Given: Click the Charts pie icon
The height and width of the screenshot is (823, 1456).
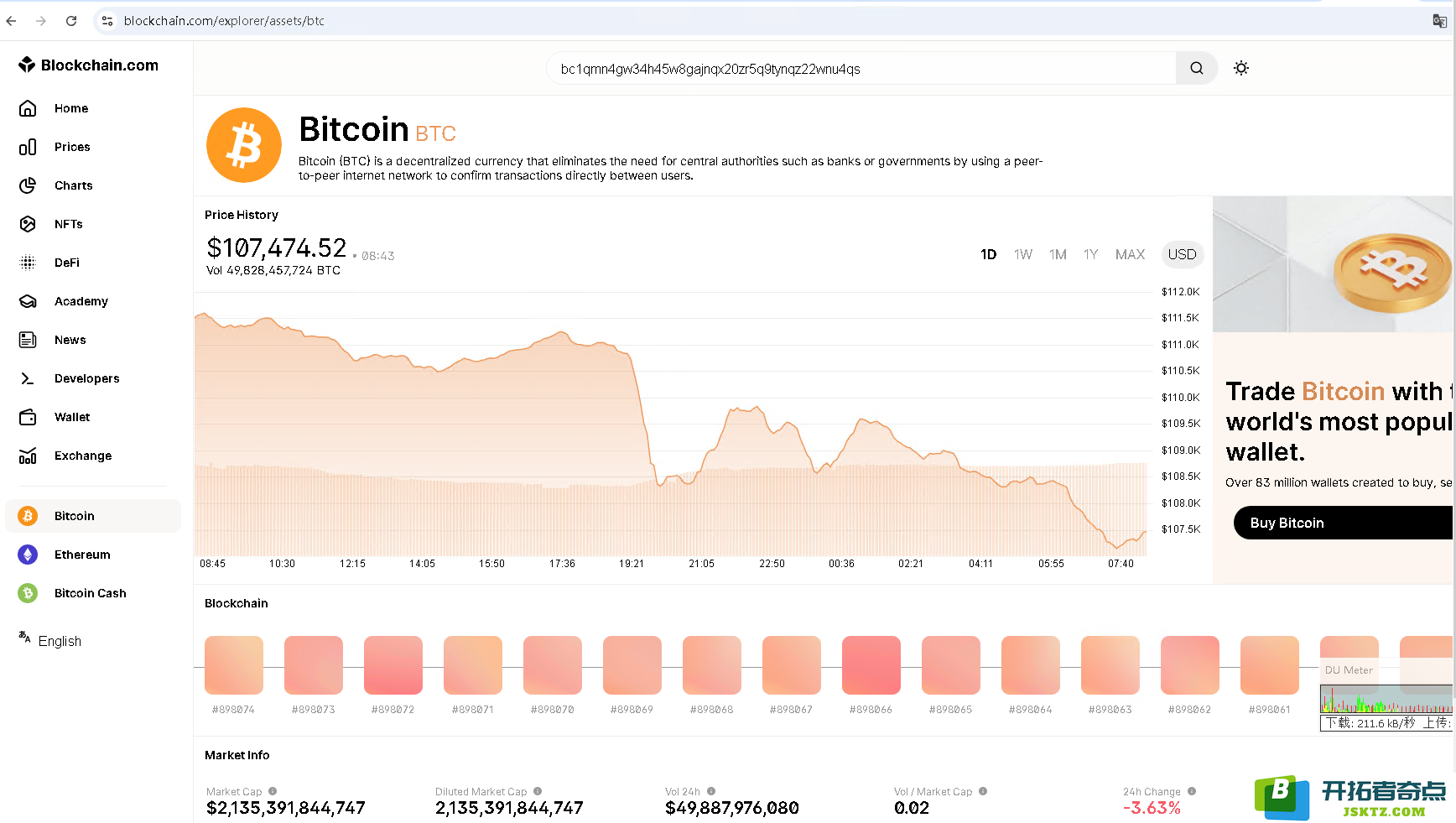Looking at the screenshot, I should (x=28, y=185).
